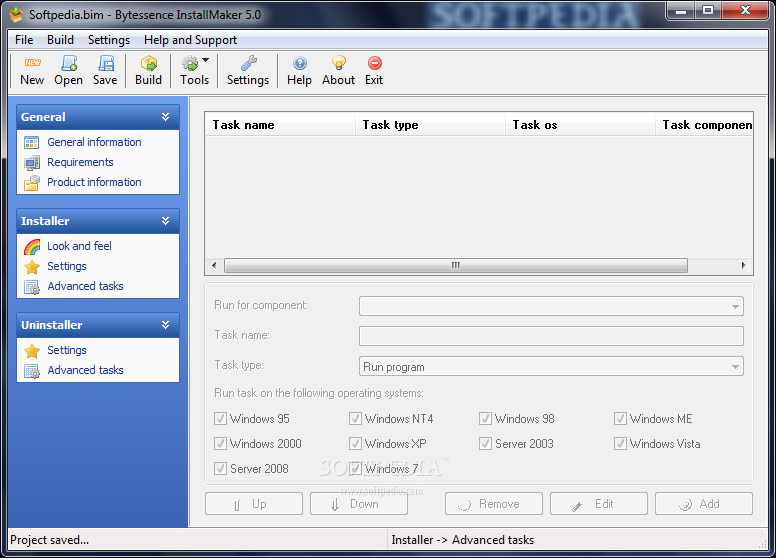Open the Task type dropdown

[551, 367]
